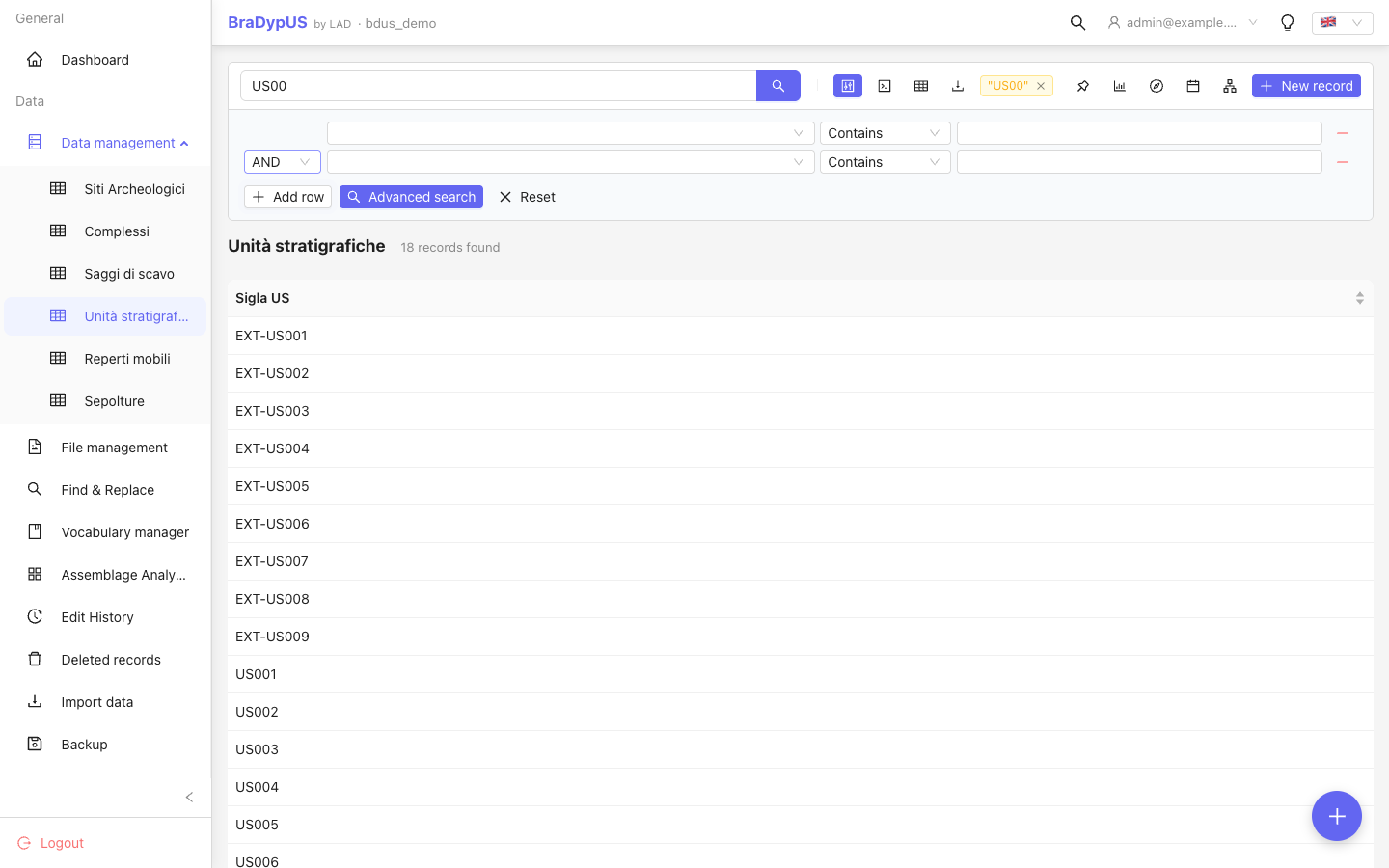Open Find & Replace

pos(106,490)
